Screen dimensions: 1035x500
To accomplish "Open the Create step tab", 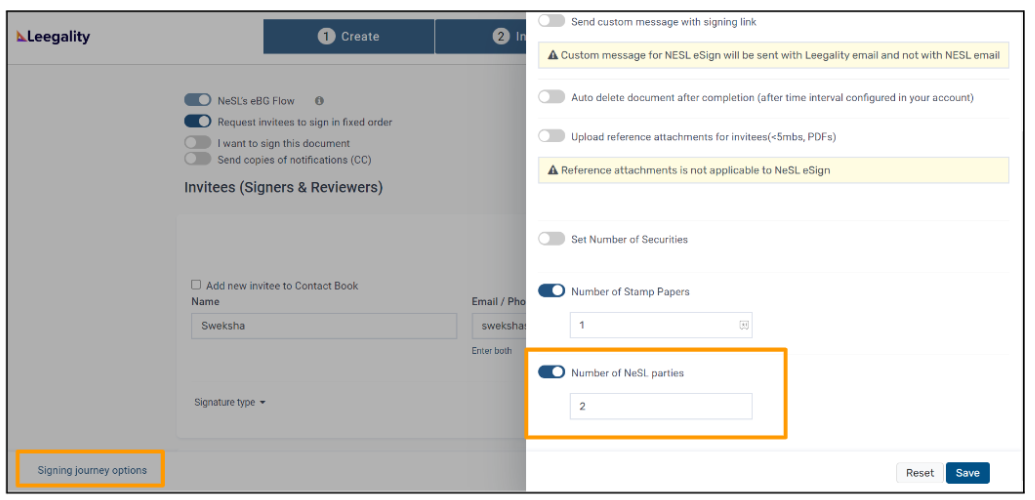I will pos(349,36).
